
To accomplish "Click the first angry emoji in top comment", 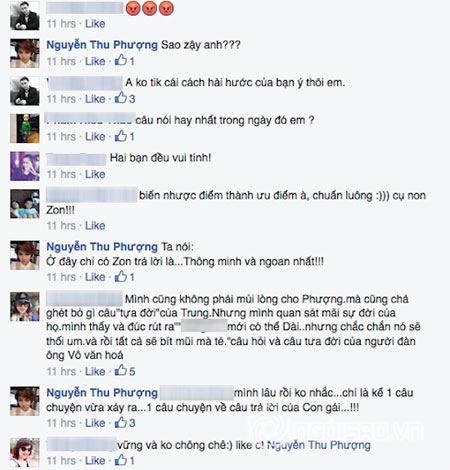I will pos(133,8).
